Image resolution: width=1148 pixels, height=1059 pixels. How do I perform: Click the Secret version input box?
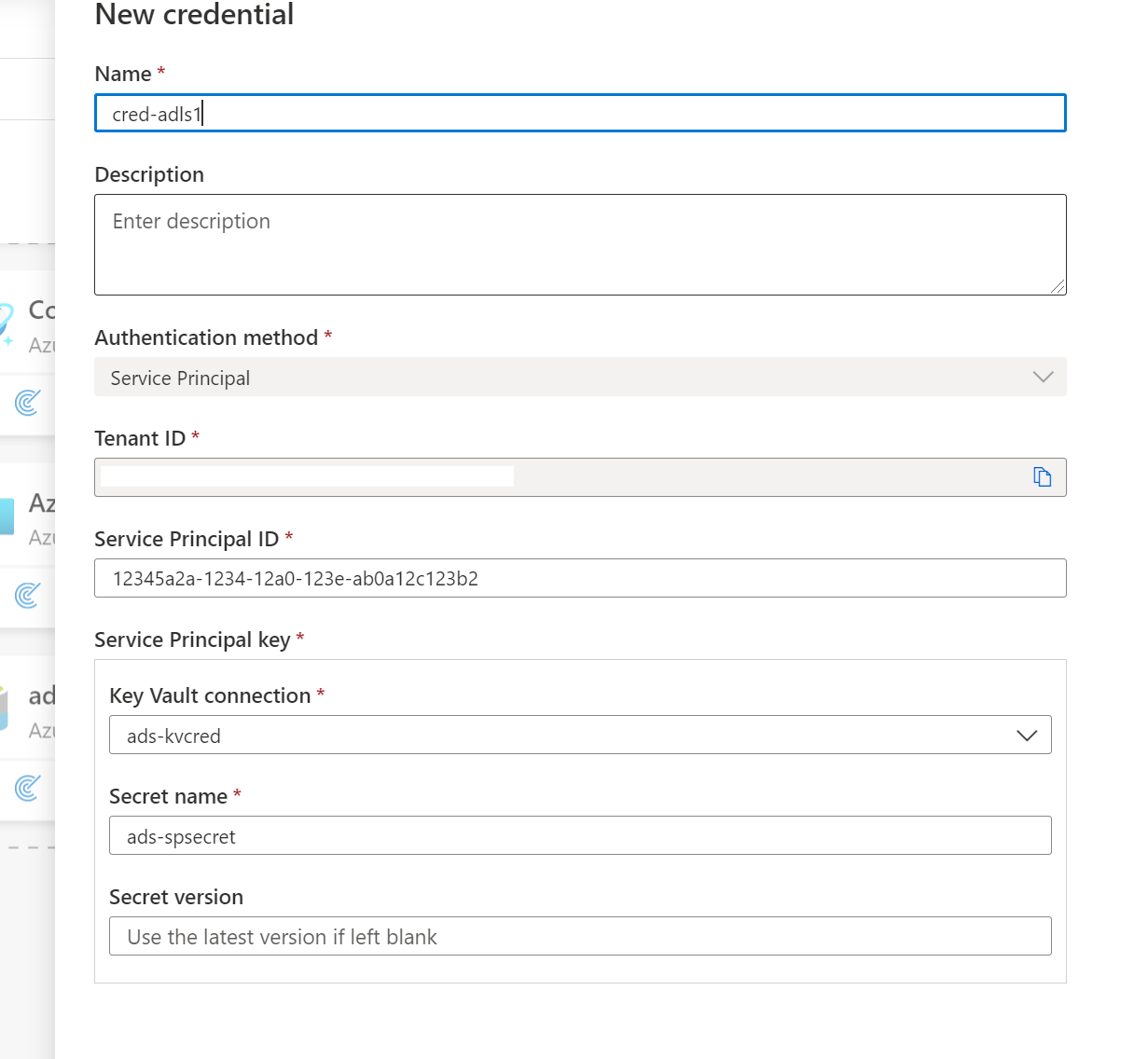pos(578,937)
